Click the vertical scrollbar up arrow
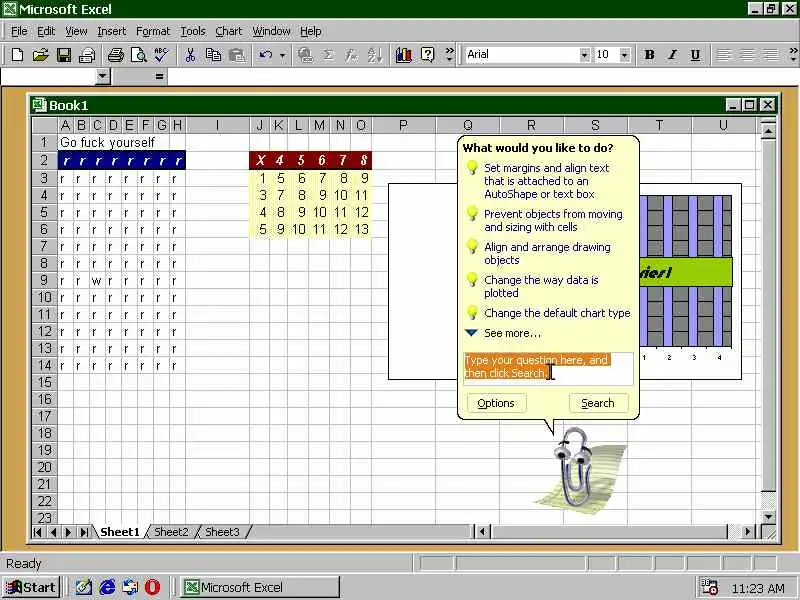 (x=769, y=131)
